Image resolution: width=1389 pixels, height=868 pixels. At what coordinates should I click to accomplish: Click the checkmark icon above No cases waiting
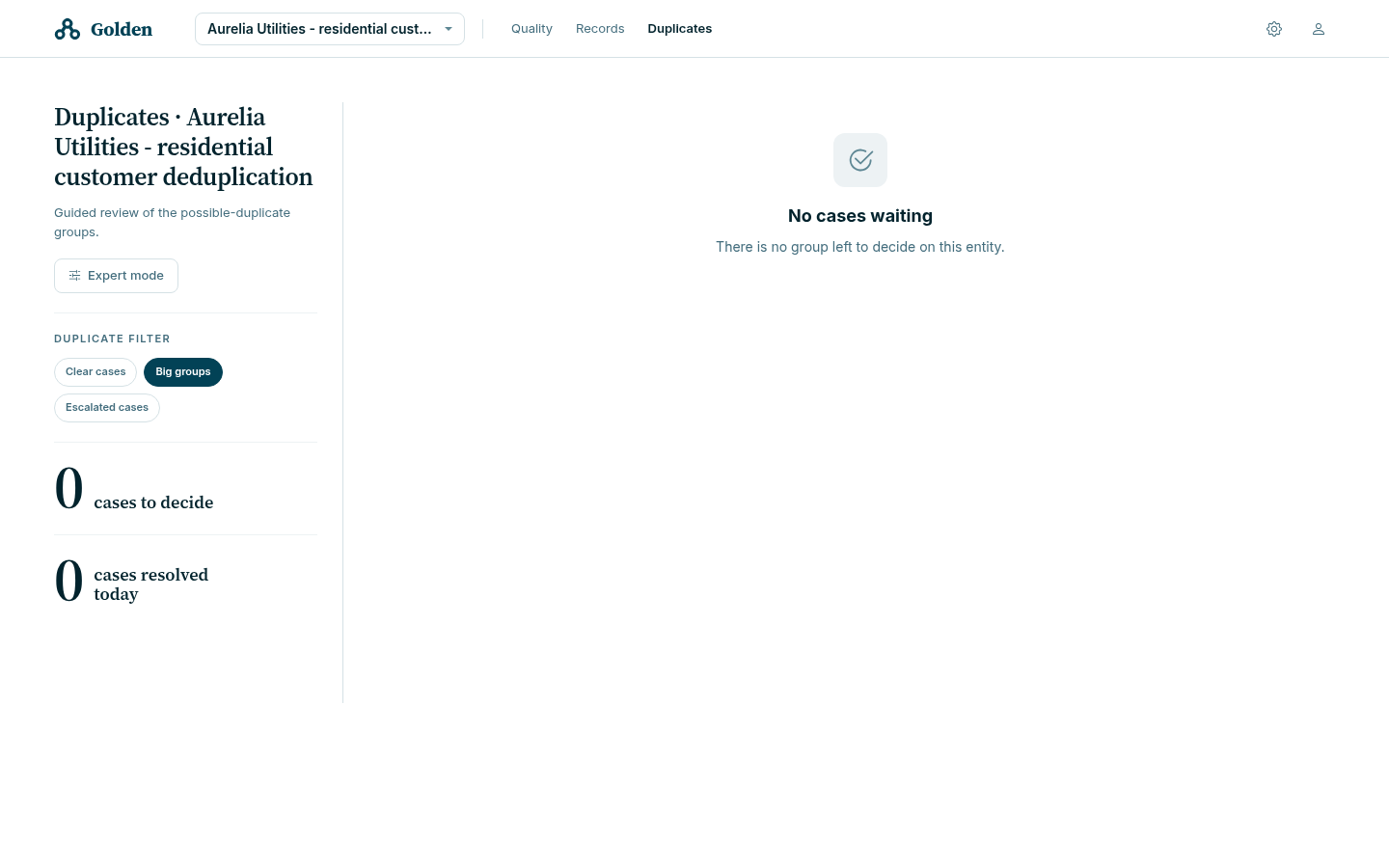pos(860,160)
